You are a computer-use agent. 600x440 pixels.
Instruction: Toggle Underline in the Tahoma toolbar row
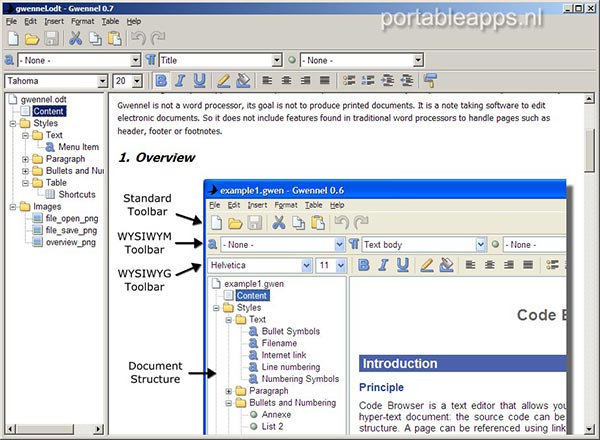[199, 81]
